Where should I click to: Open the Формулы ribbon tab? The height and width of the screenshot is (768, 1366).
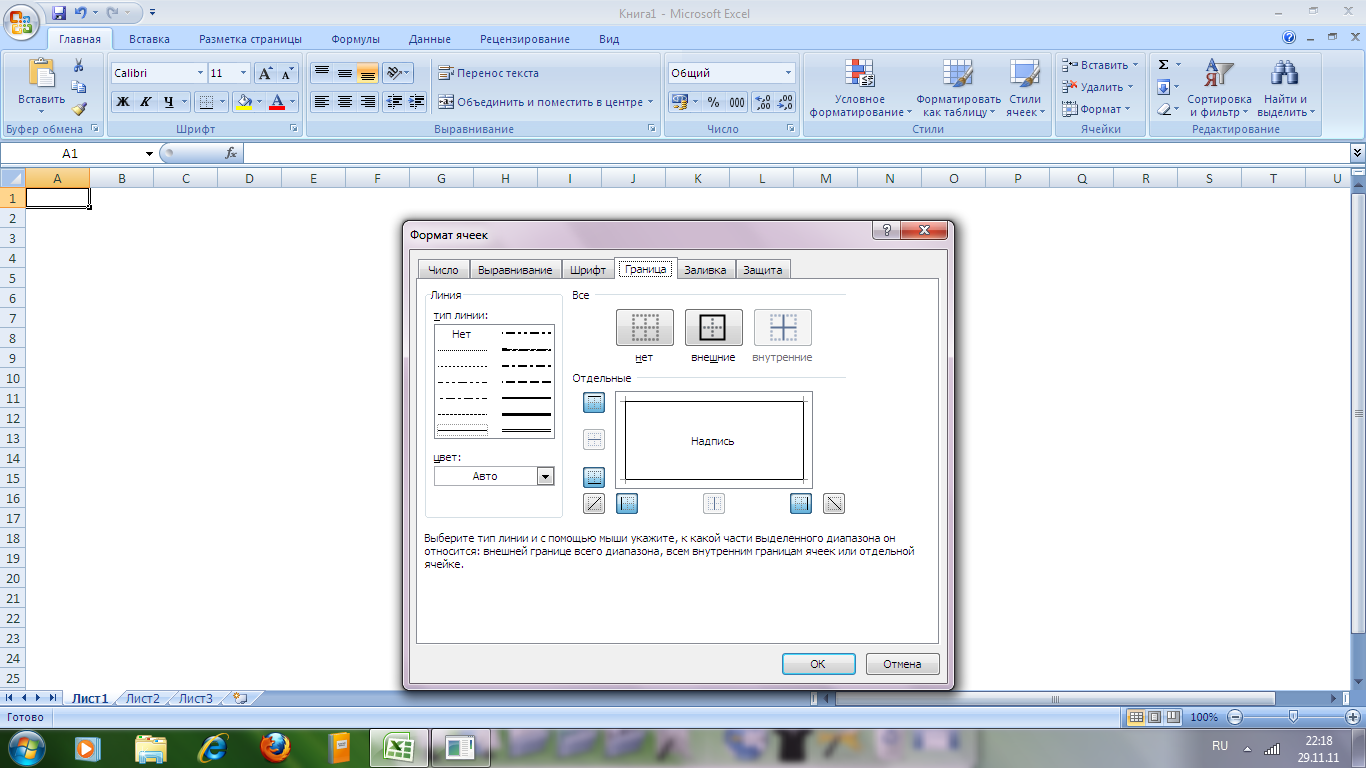pyautogui.click(x=355, y=39)
